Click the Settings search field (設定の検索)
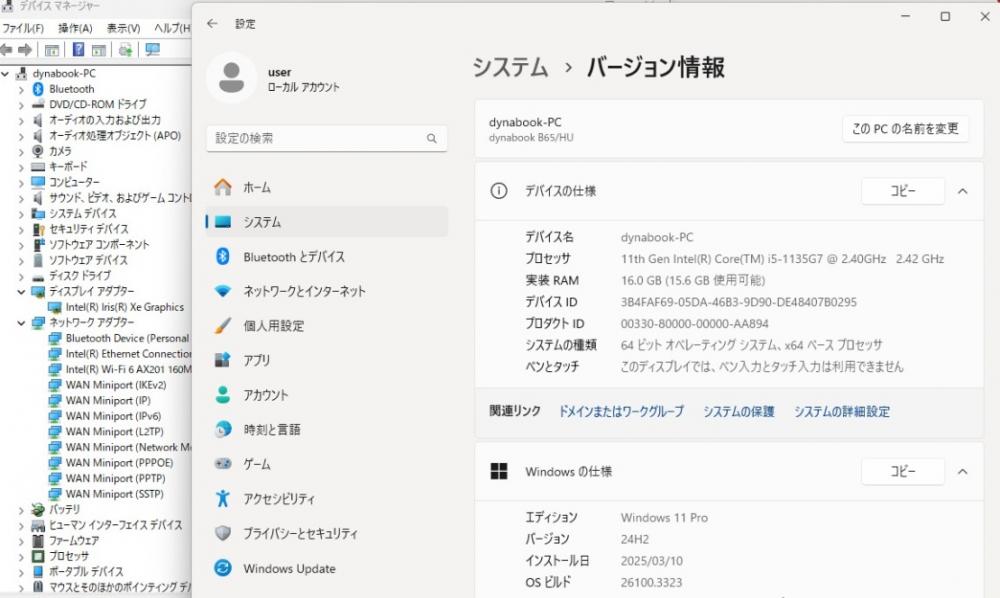This screenshot has height=598, width=1000. pos(327,138)
